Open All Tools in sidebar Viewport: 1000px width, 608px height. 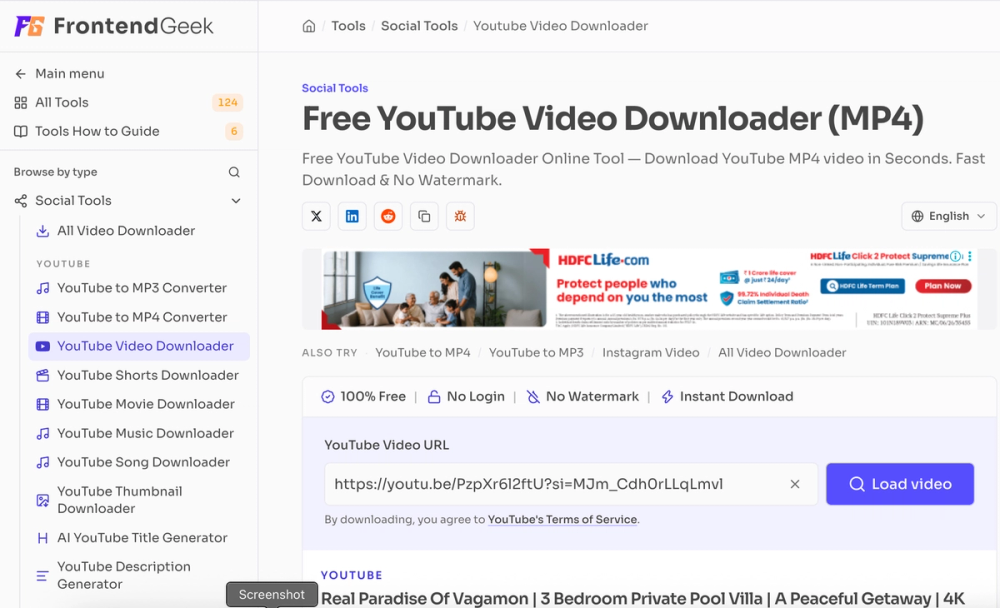128,103
